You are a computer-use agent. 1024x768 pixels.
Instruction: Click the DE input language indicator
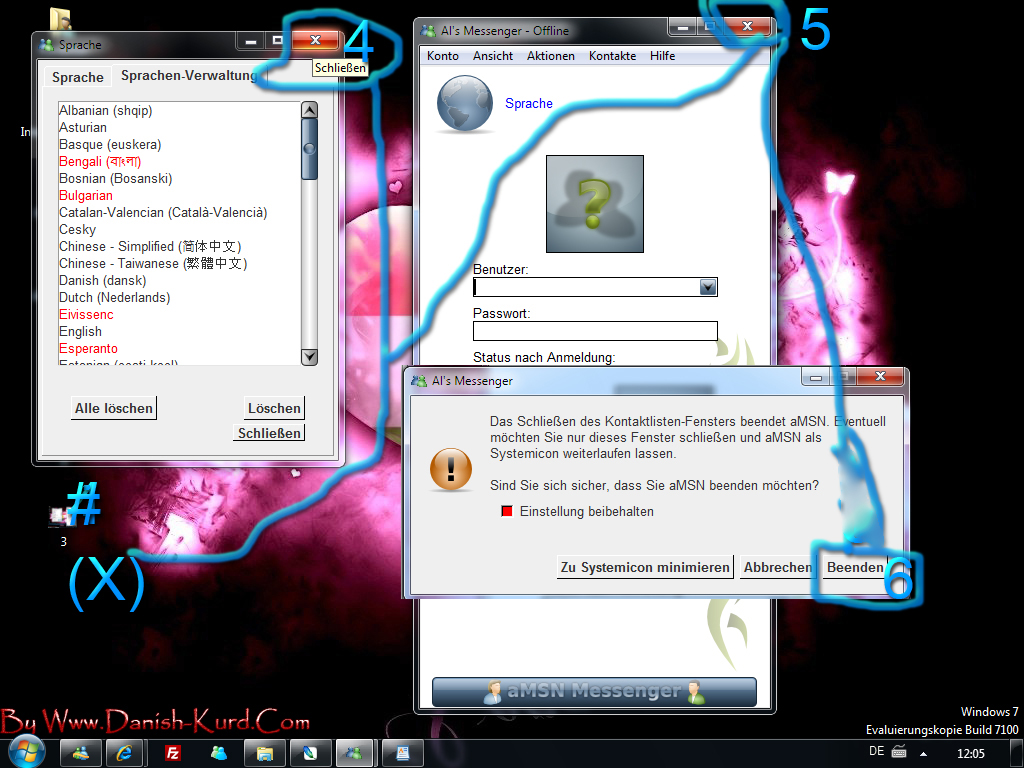point(876,751)
